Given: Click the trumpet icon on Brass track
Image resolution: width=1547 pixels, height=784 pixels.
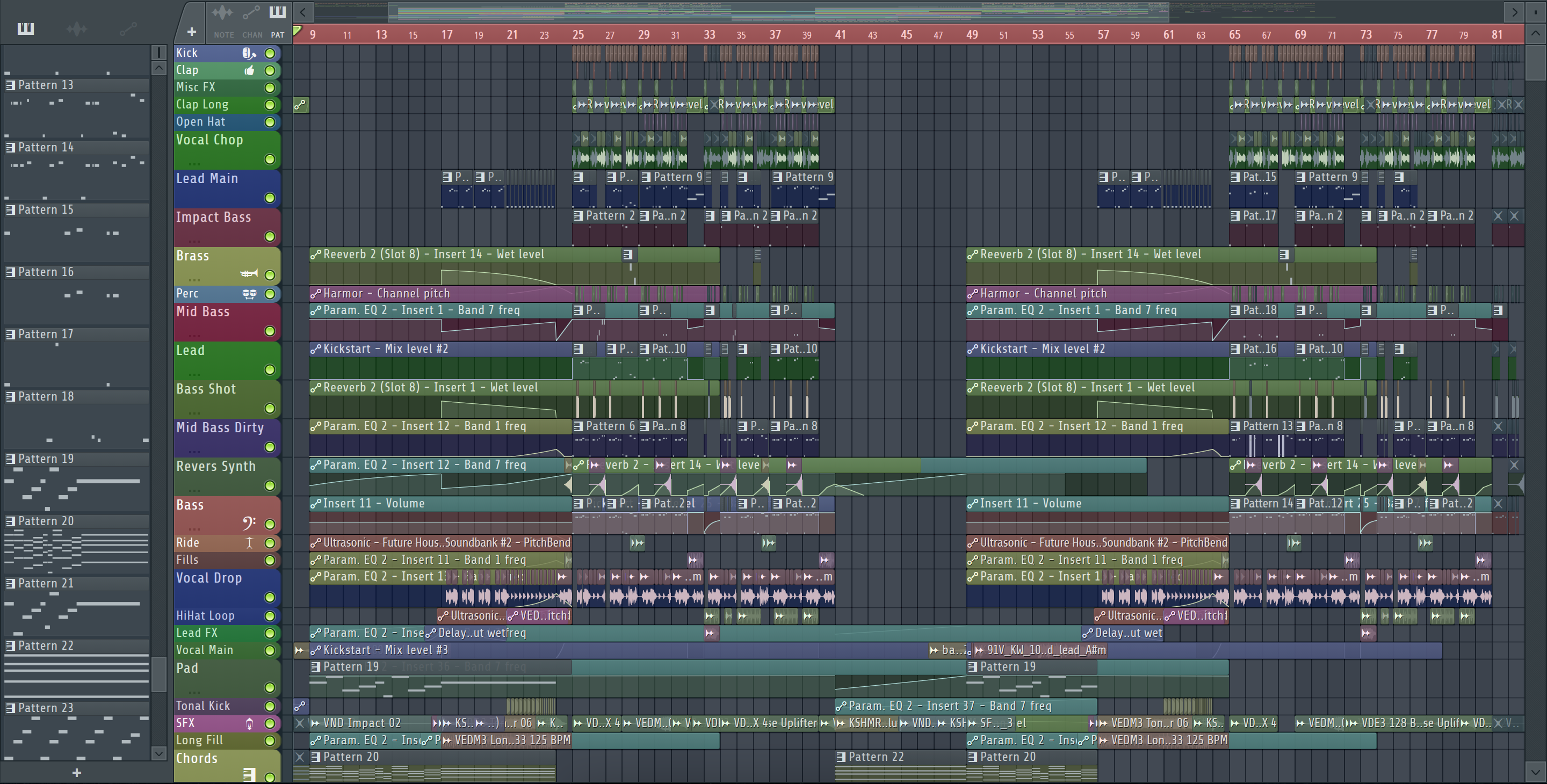Looking at the screenshot, I should (x=249, y=274).
